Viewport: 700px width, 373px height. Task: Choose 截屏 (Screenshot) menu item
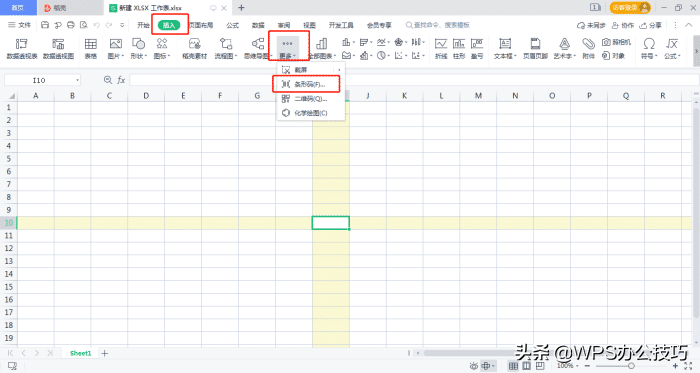311,70
